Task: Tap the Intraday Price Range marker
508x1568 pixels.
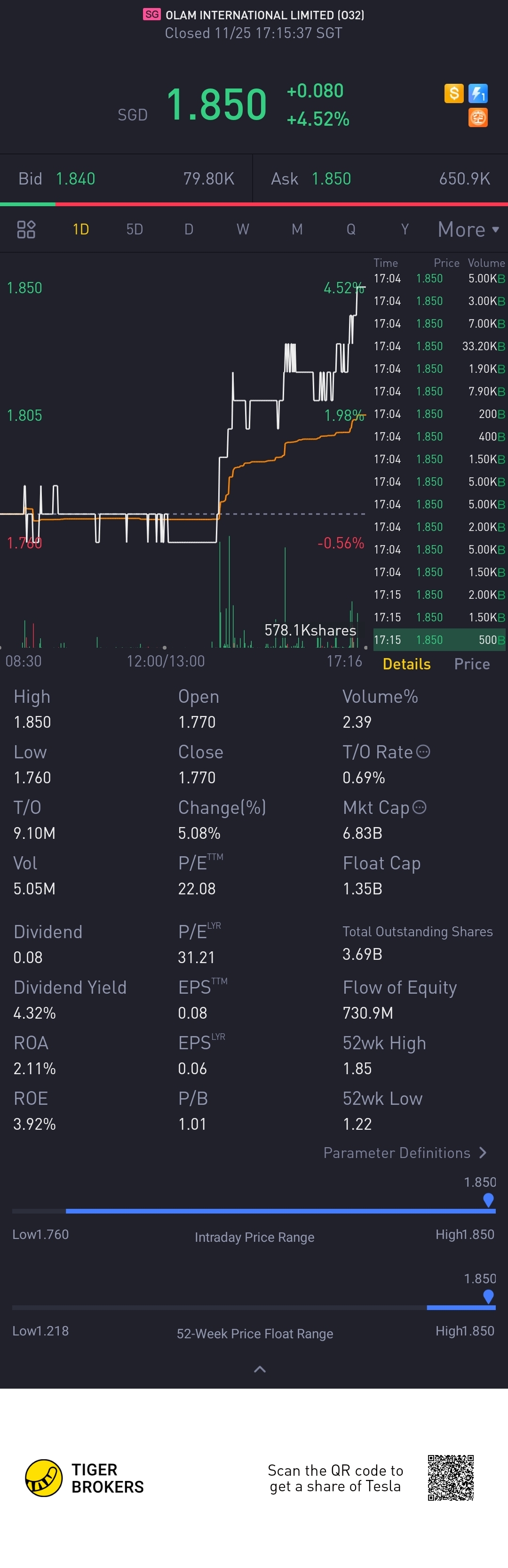Action: pos(488,1200)
